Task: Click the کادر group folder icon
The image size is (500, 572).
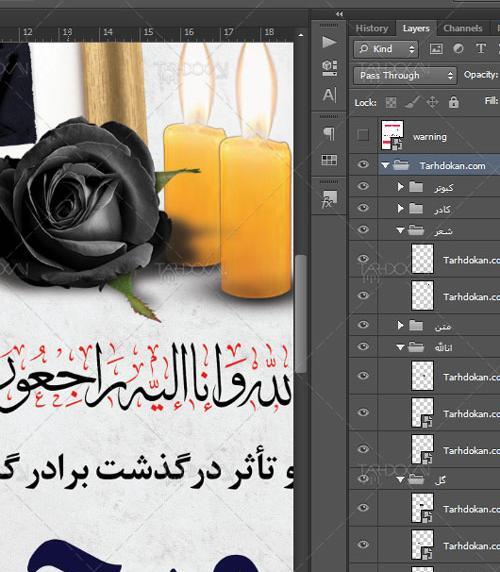Action: 416,209
